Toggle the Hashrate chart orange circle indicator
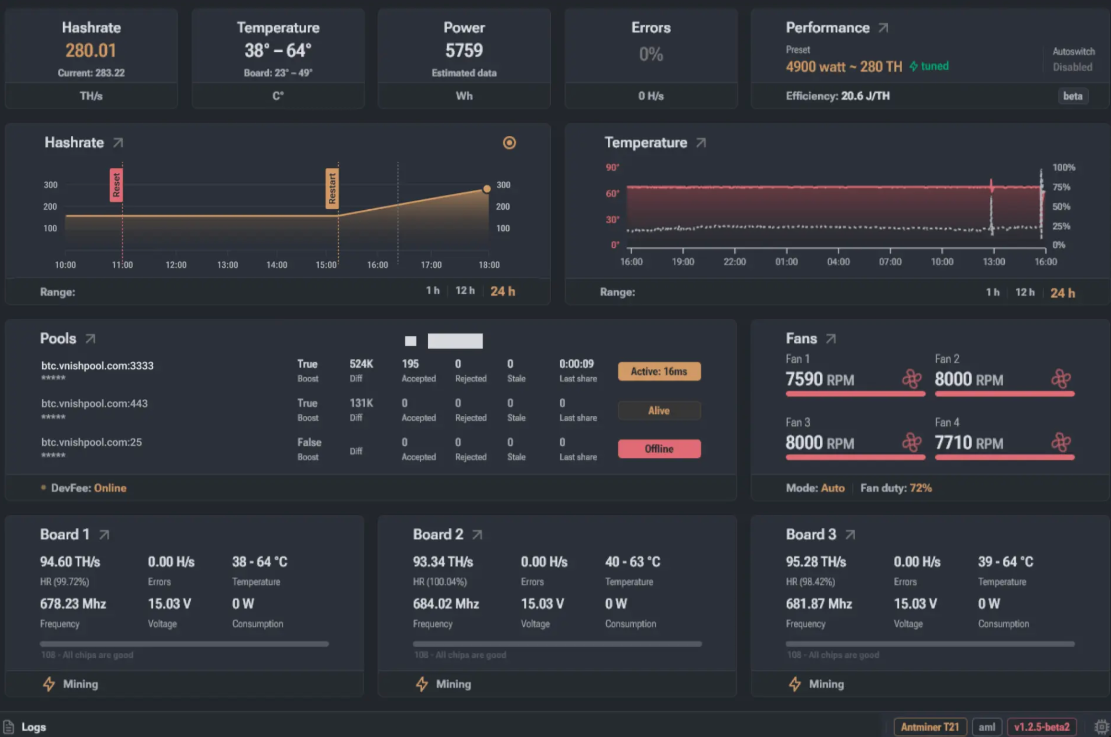This screenshot has height=737, width=1111. point(509,143)
